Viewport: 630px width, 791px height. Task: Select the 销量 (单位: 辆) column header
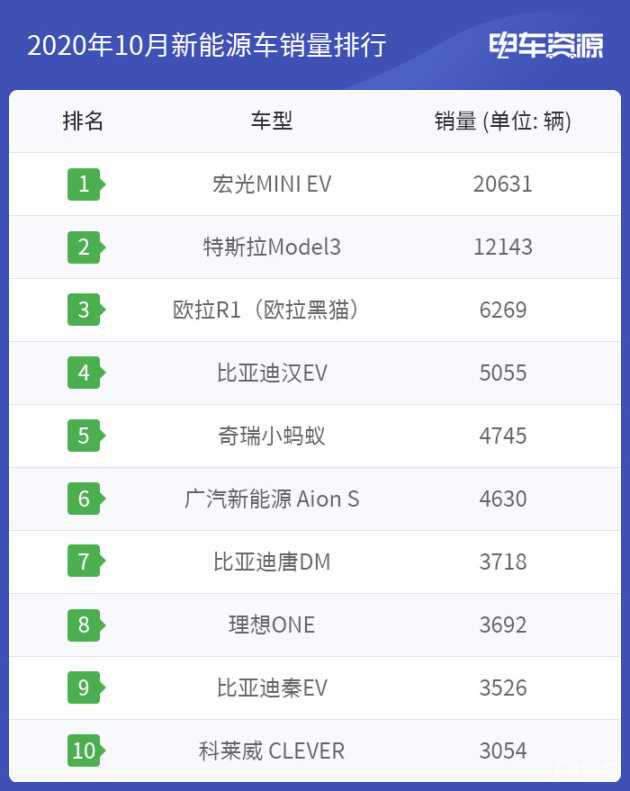(503, 122)
